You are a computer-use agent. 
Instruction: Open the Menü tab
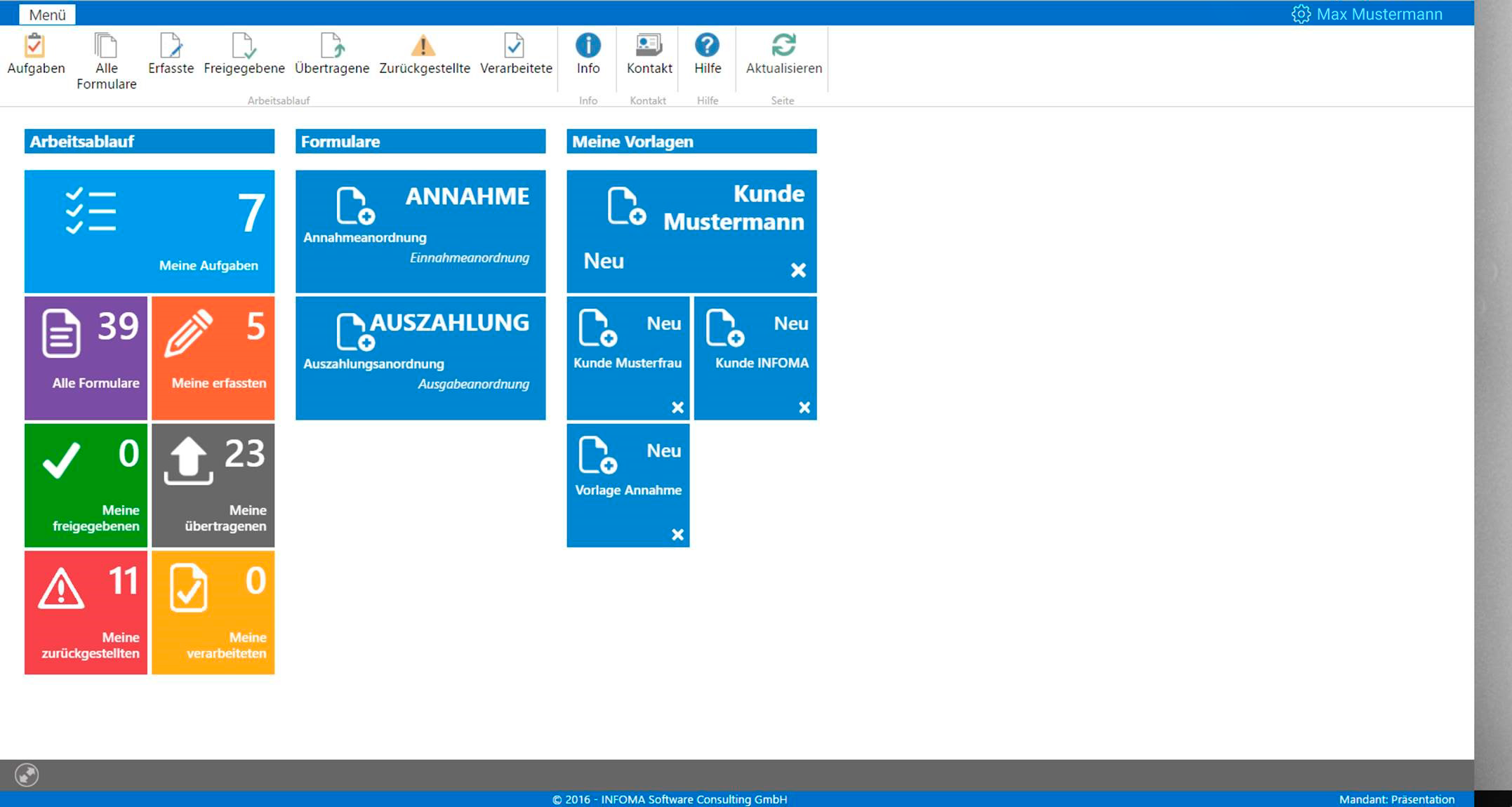pos(47,15)
